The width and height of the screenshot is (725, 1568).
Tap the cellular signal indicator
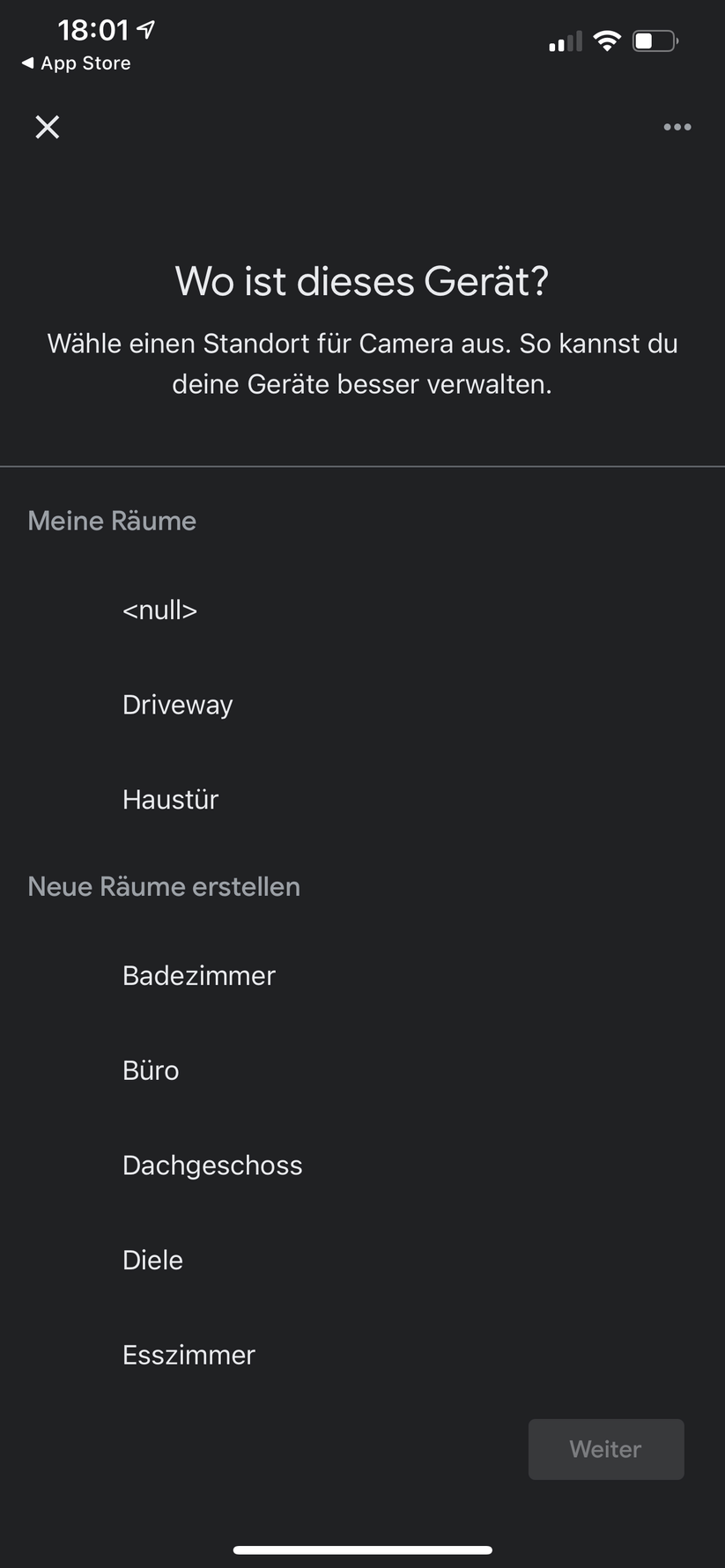pyautogui.click(x=564, y=41)
